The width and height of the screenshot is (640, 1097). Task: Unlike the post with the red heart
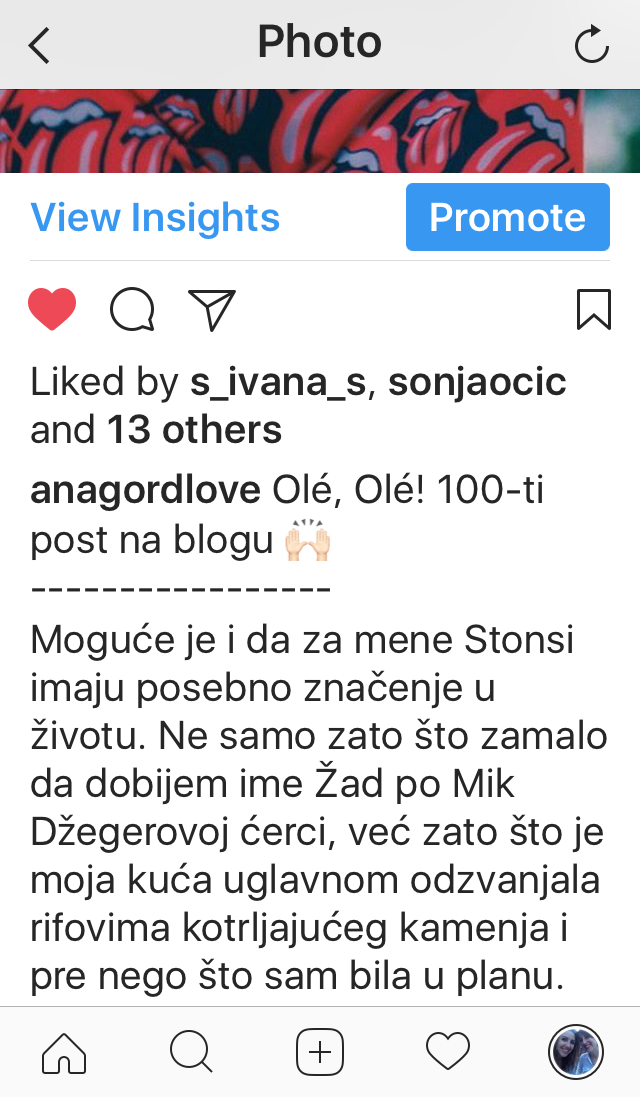coord(52,309)
